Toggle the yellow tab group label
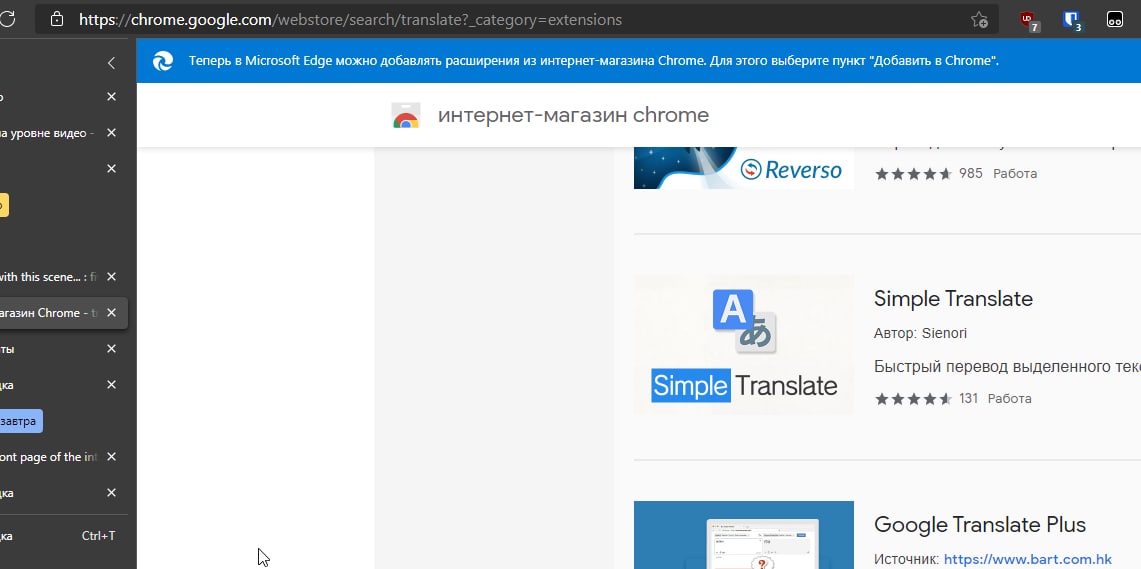Image resolution: width=1141 pixels, height=569 pixels. click(x=4, y=205)
